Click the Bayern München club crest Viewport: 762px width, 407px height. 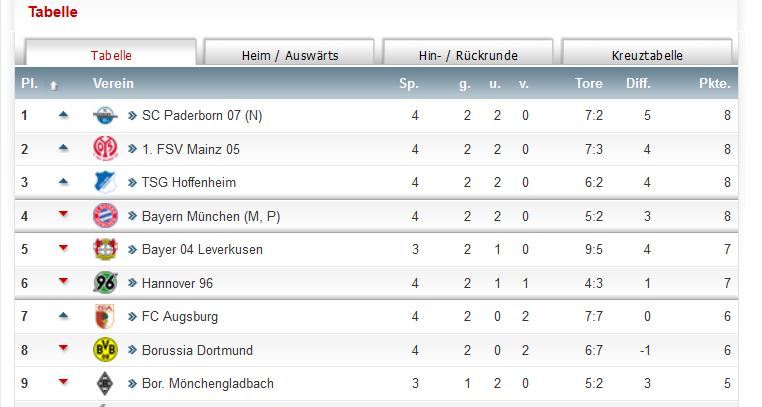105,216
